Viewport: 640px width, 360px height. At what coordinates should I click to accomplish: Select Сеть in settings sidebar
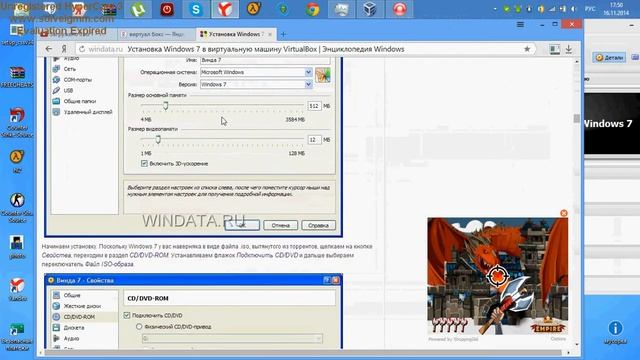pos(70,69)
